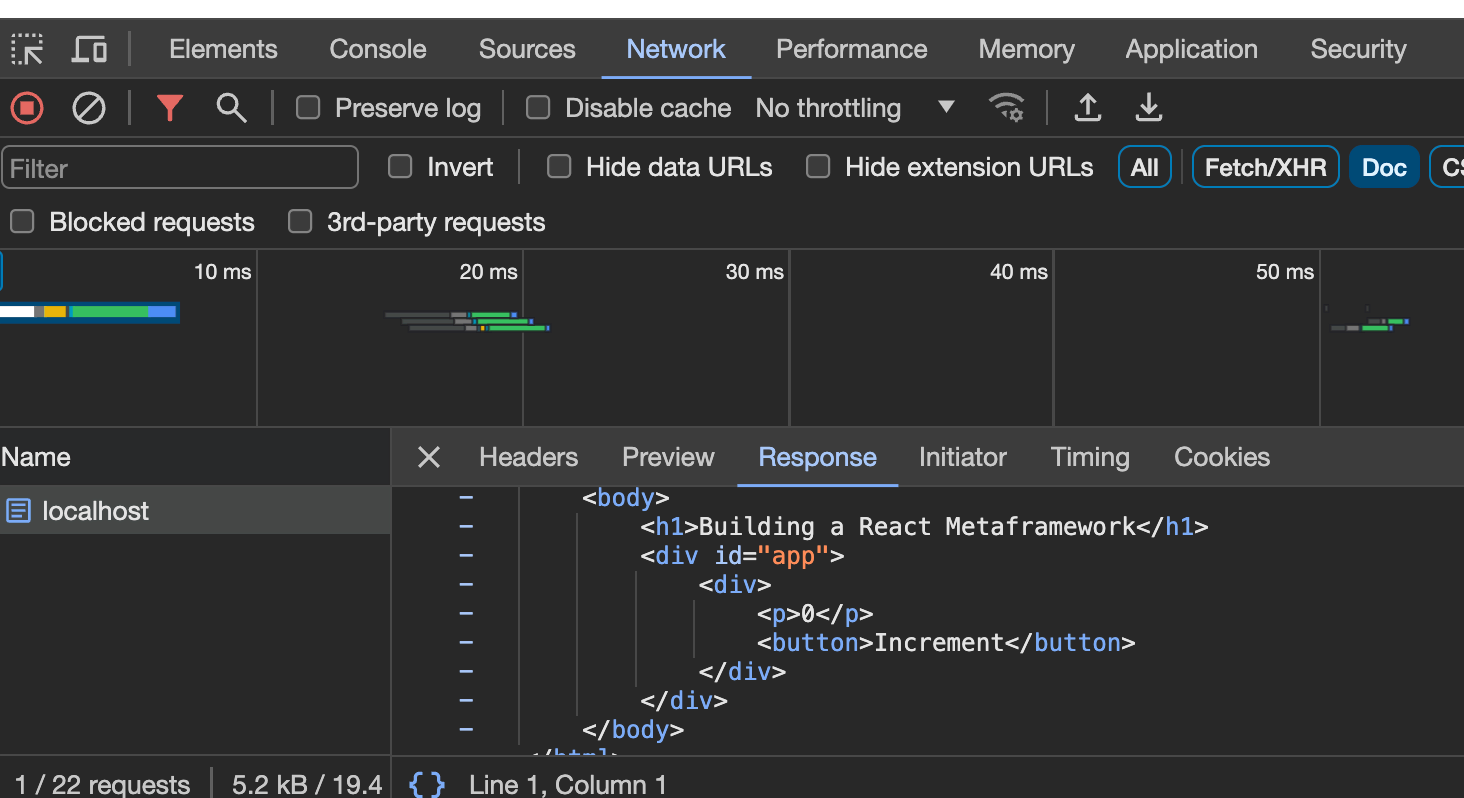Clear the network log
This screenshot has width=1464, height=798.
(x=88, y=107)
